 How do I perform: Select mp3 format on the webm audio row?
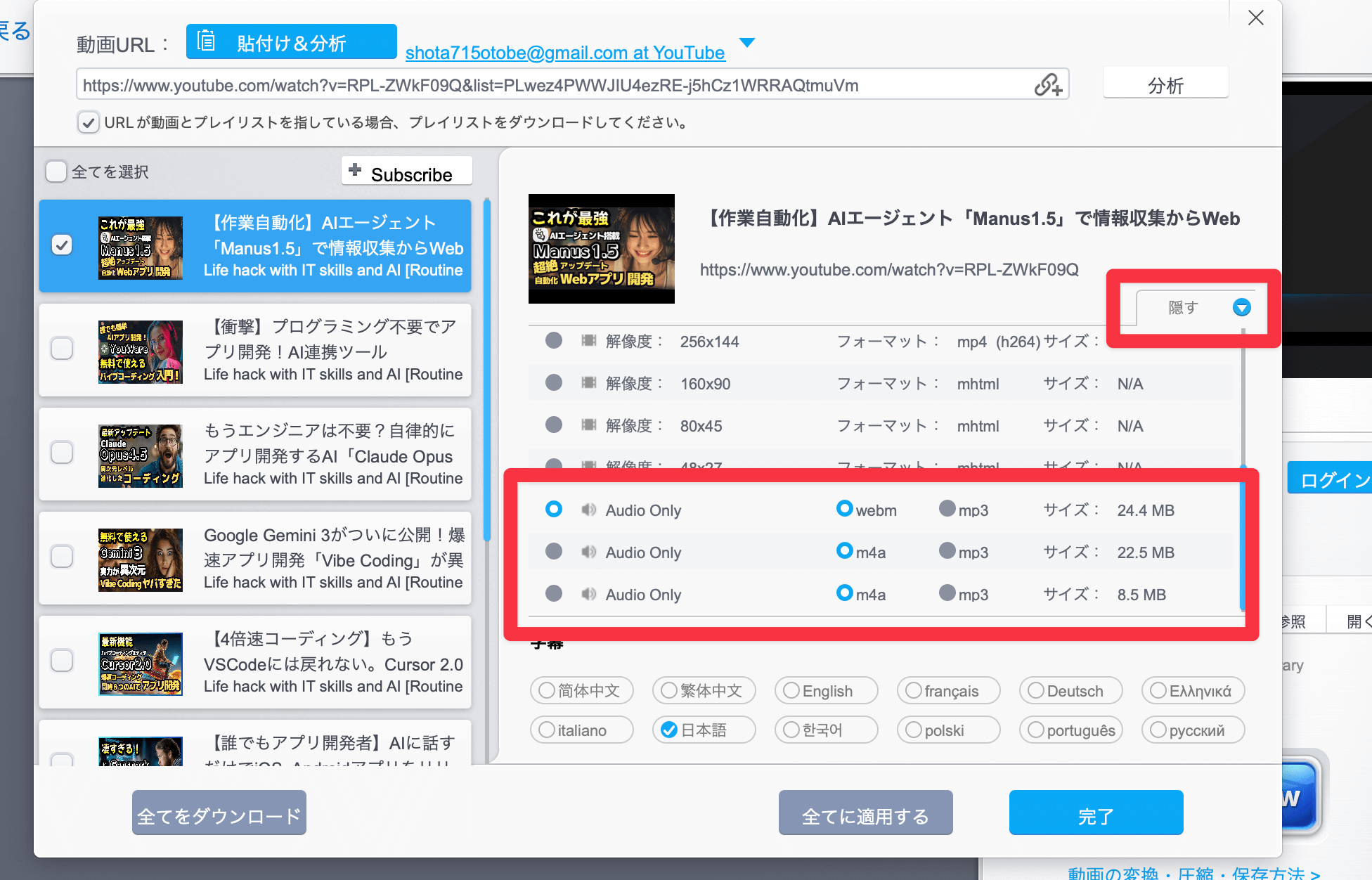947,510
